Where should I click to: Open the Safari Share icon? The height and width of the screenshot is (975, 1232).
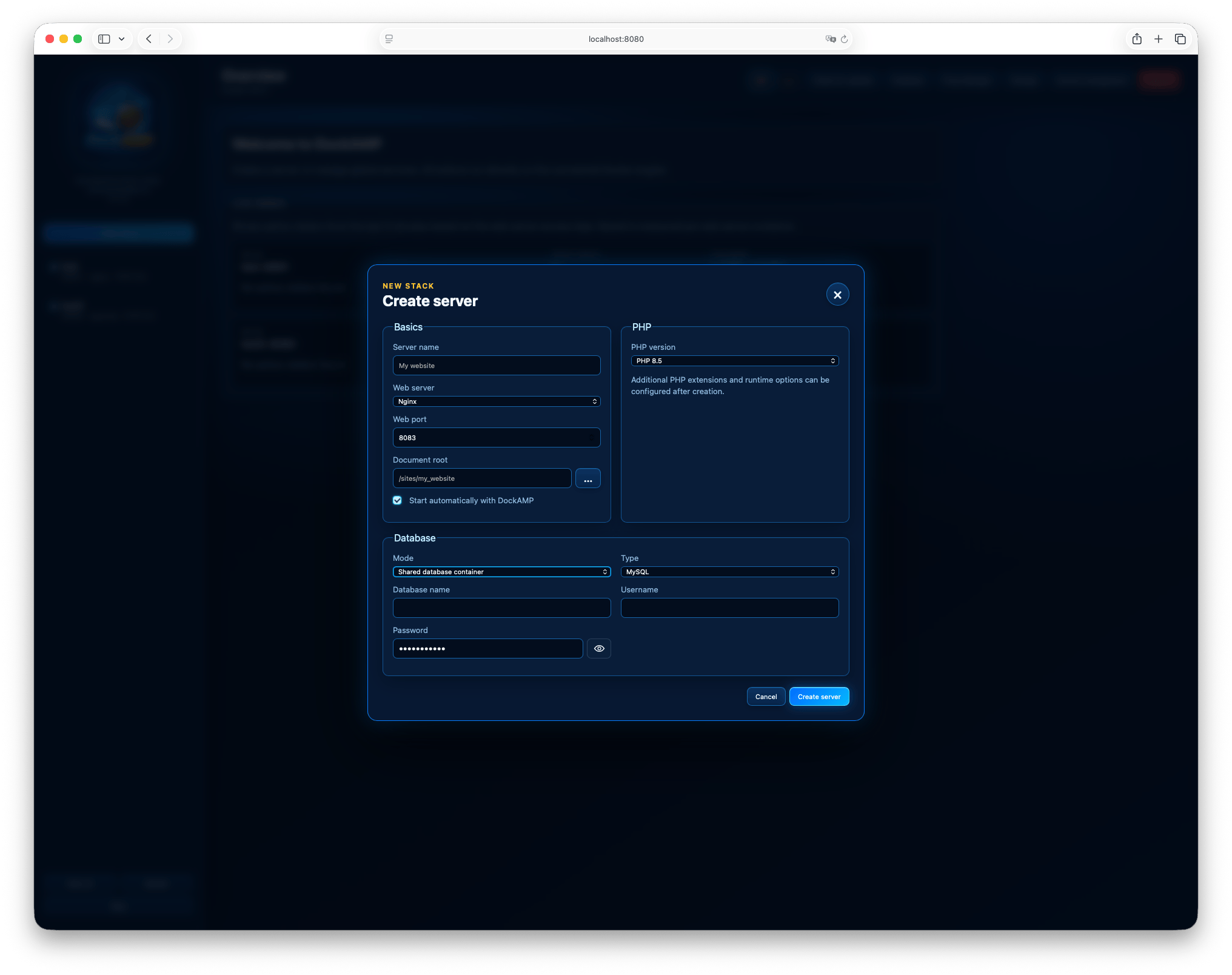(x=1137, y=39)
